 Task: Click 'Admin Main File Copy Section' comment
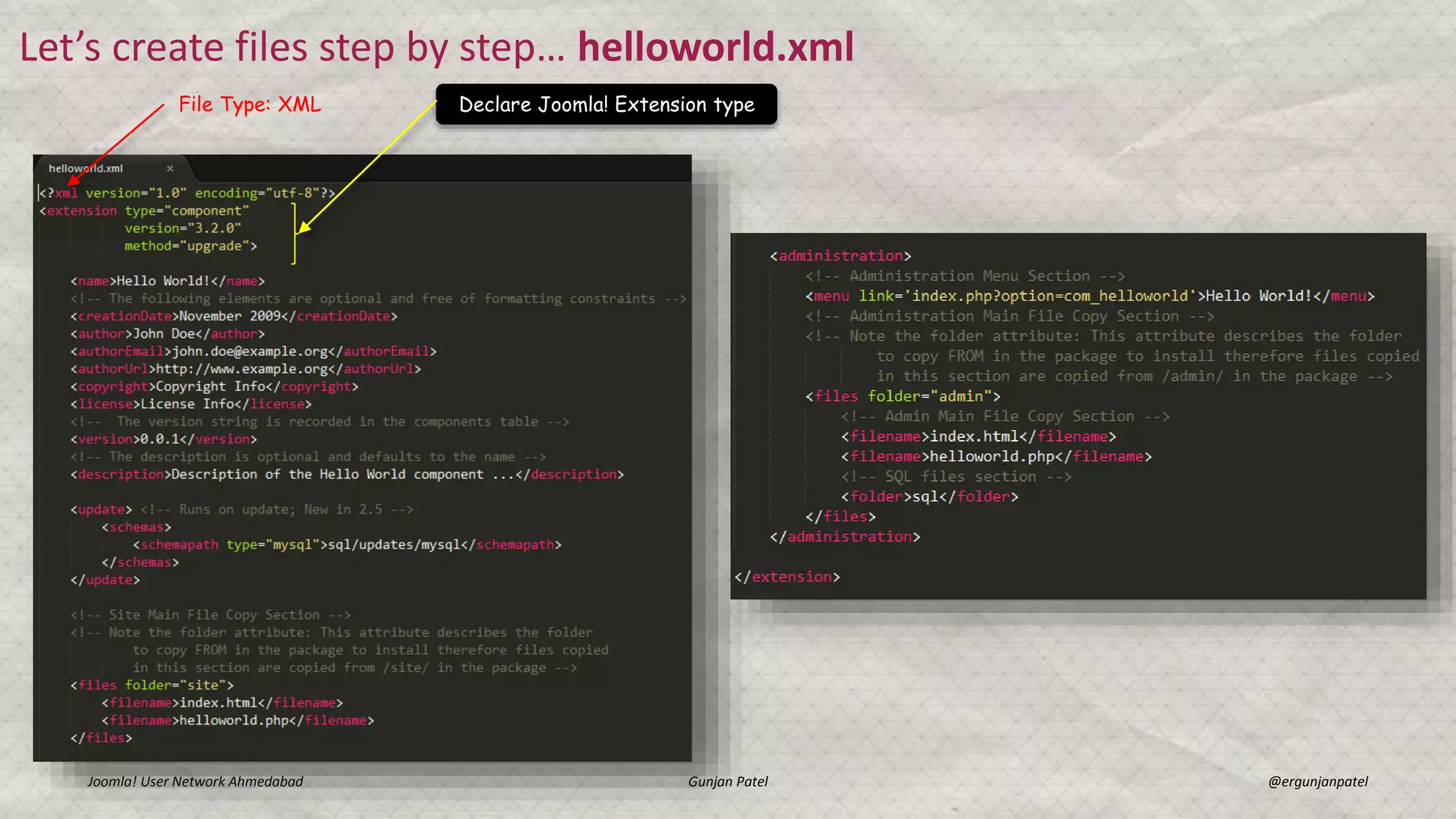tap(1005, 416)
